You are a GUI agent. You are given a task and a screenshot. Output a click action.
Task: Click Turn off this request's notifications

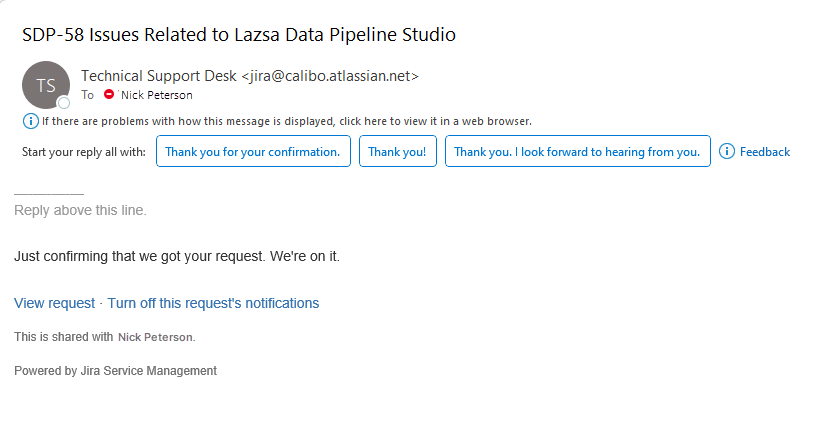[x=213, y=303]
